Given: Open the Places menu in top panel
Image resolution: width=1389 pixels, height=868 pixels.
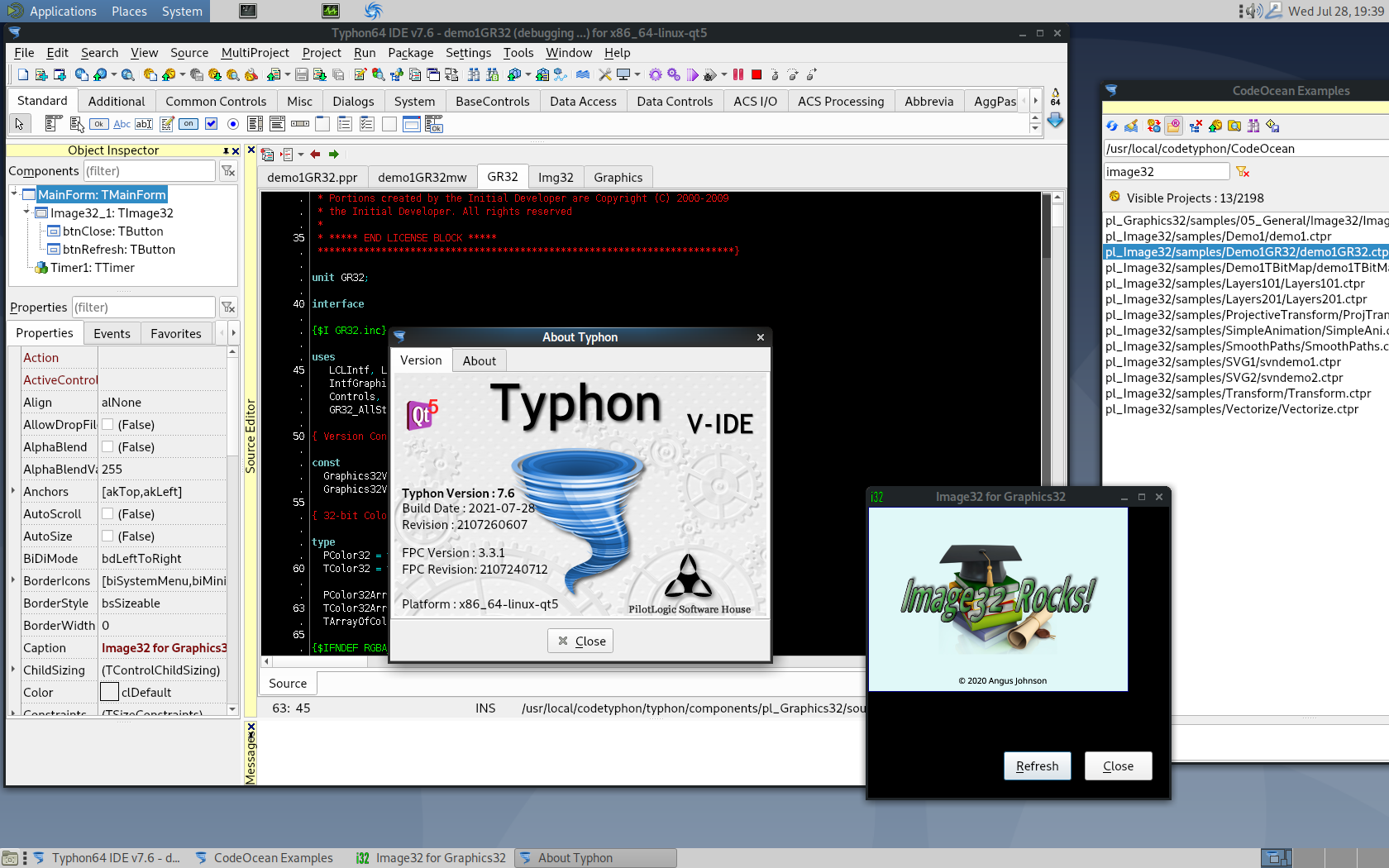Looking at the screenshot, I should 129,11.
